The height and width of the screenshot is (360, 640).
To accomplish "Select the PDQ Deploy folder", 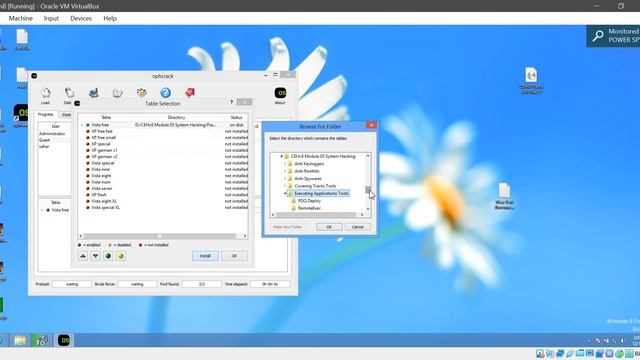I will [x=306, y=201].
